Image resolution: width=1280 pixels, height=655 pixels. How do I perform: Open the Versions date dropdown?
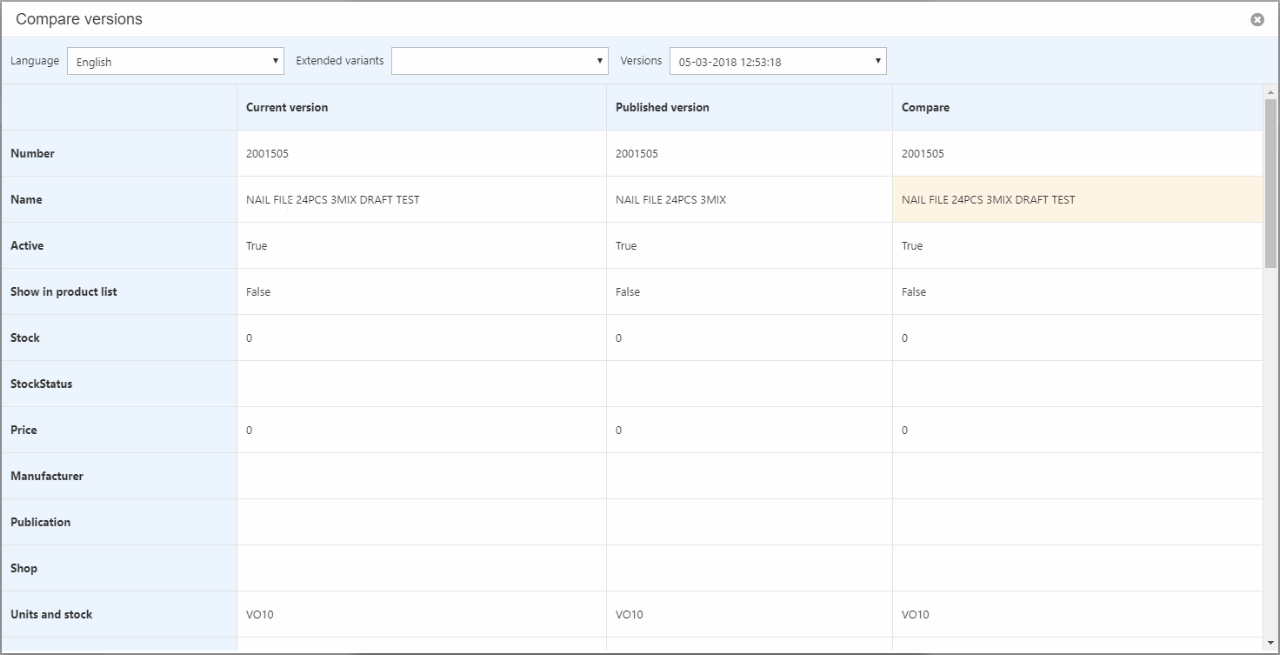pos(777,61)
